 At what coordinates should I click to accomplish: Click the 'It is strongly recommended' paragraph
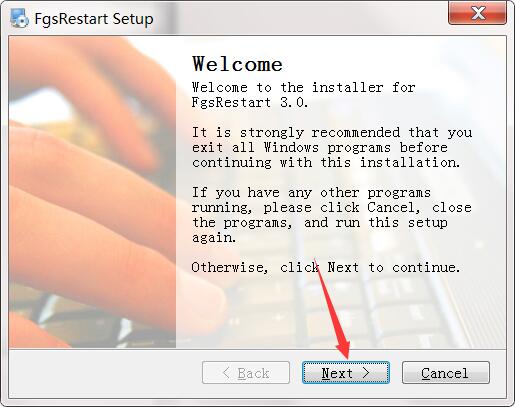click(332, 147)
